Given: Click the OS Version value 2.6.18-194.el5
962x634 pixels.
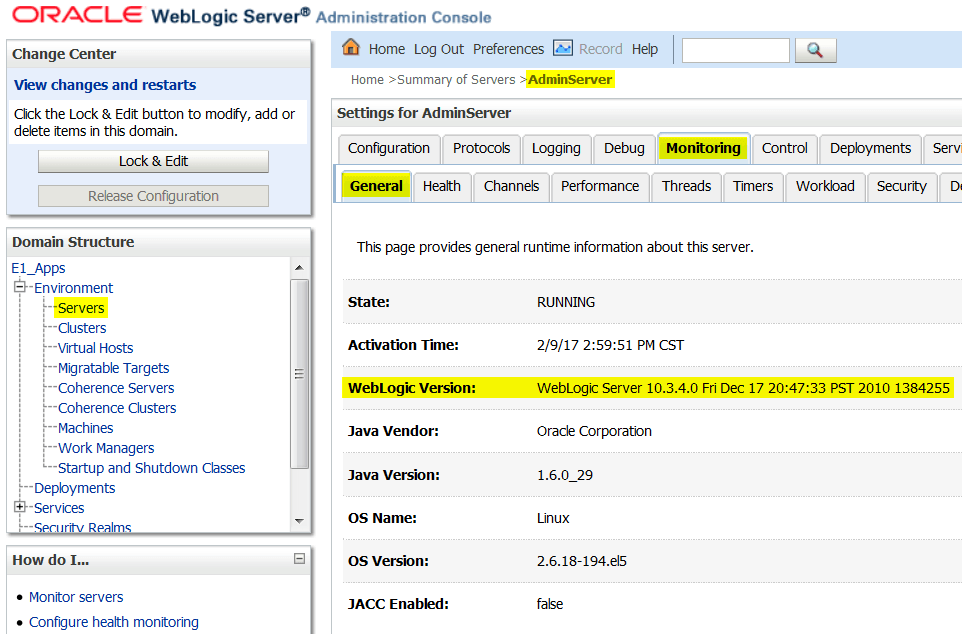Looking at the screenshot, I should tap(582, 561).
